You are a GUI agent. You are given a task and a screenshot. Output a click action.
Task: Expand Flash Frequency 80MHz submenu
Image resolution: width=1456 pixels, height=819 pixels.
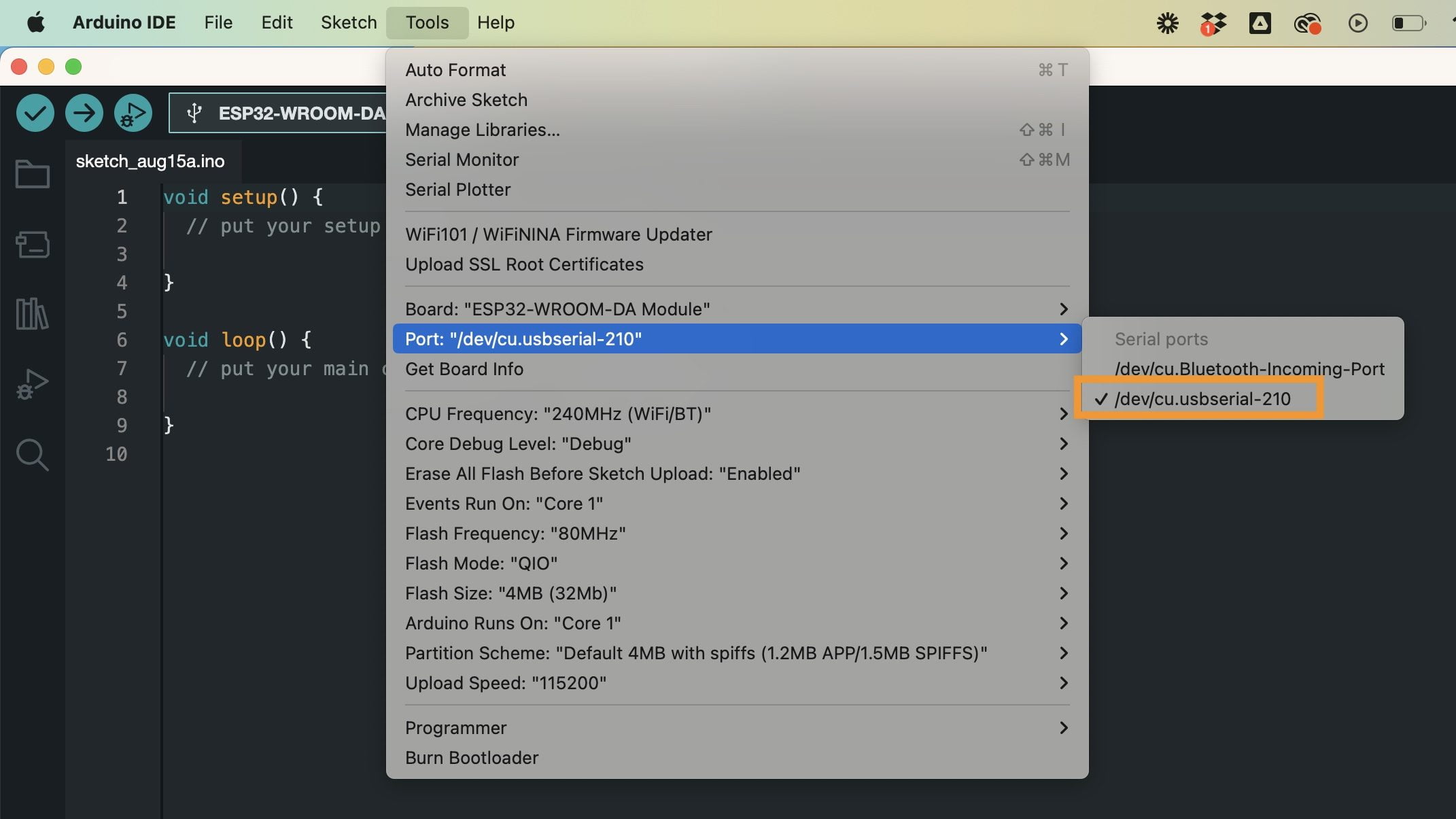737,534
